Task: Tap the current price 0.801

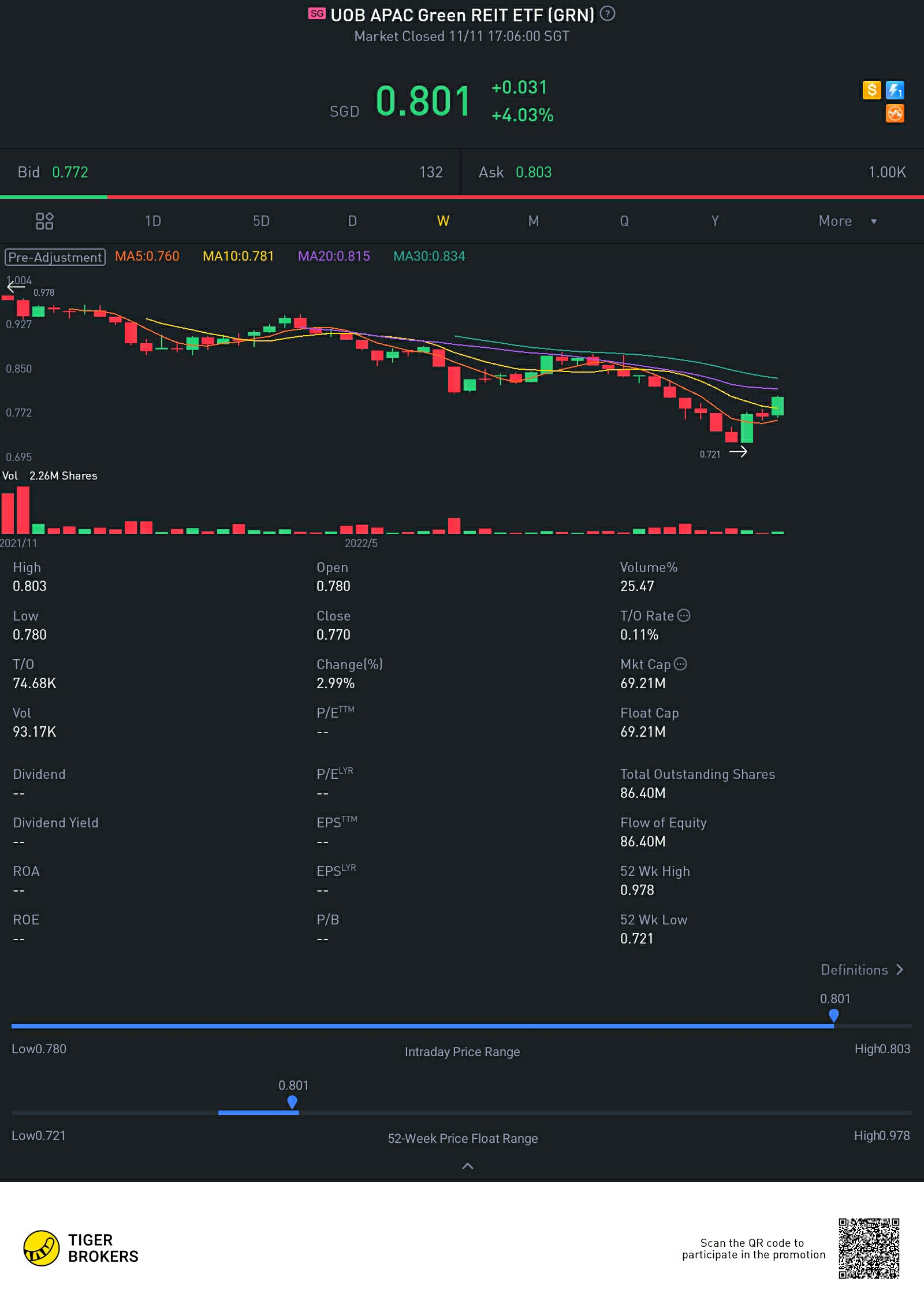Action: pos(423,101)
